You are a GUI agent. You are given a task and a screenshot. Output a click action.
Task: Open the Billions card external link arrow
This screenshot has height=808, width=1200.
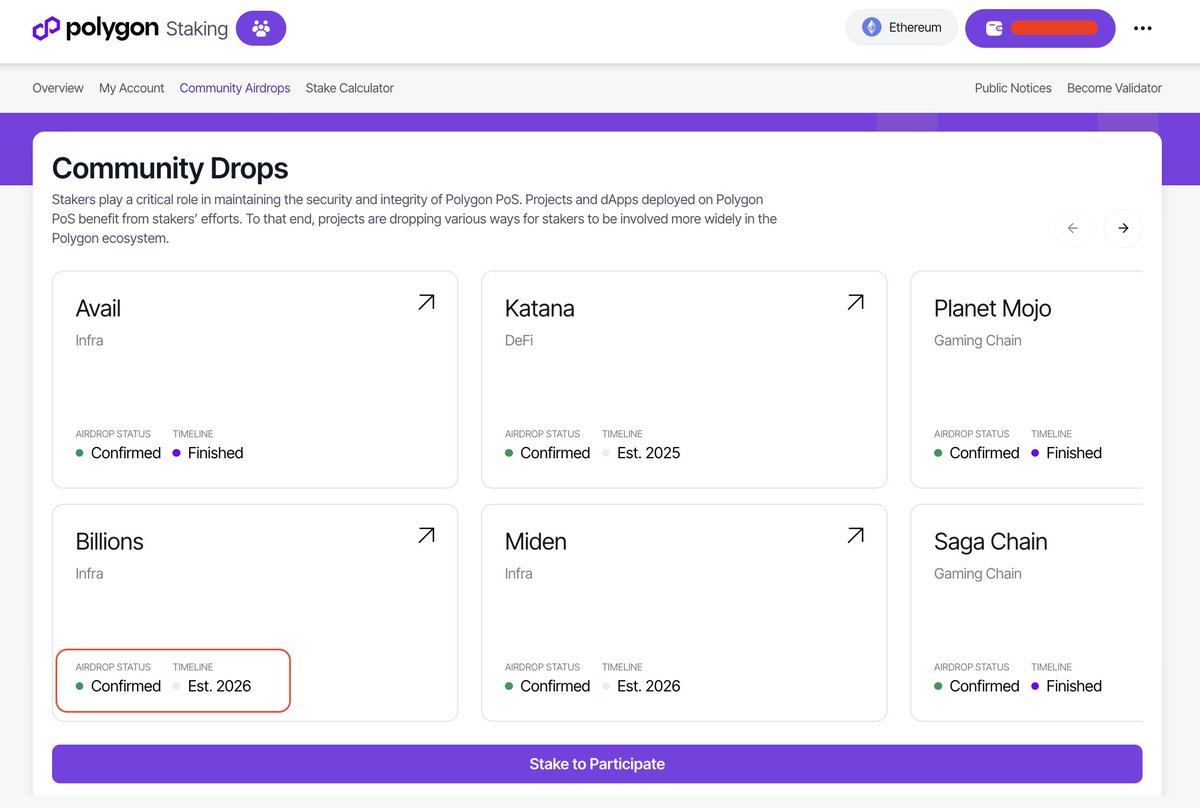pos(426,535)
